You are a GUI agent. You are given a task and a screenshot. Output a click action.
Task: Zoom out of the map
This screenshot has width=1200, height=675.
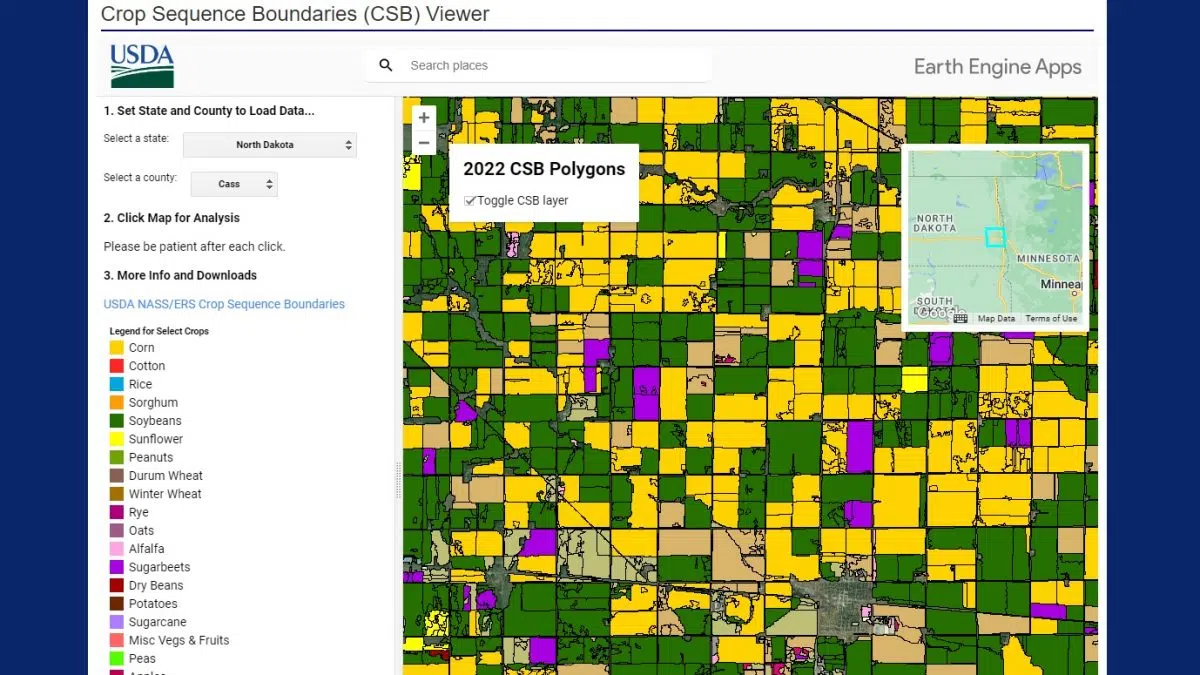[x=424, y=142]
